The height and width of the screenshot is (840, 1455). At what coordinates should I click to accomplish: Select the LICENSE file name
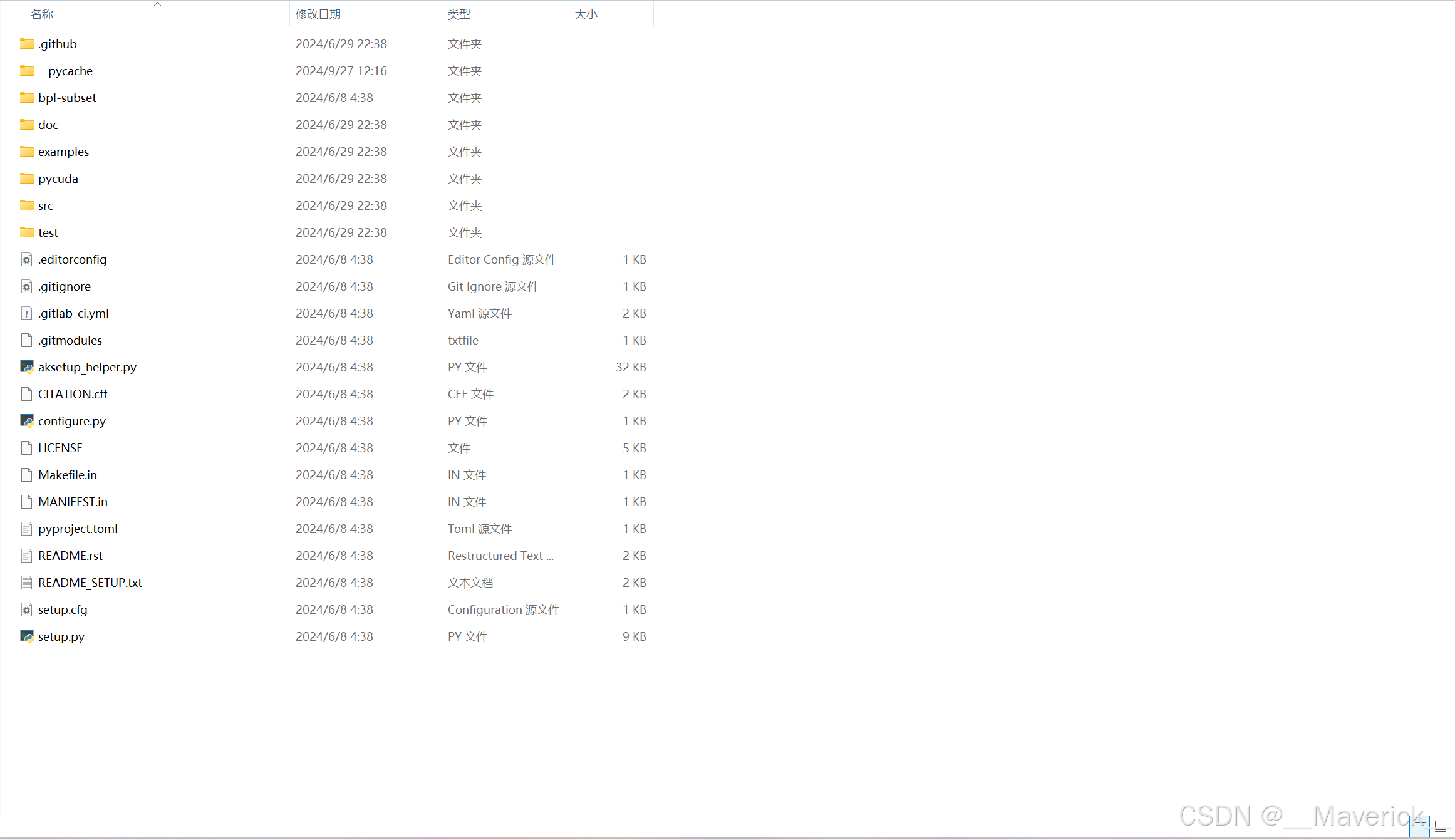[x=60, y=448]
